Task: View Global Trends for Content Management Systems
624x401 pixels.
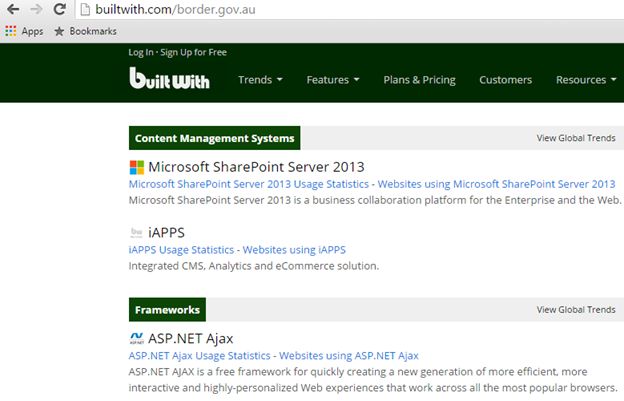Action: [x=576, y=138]
